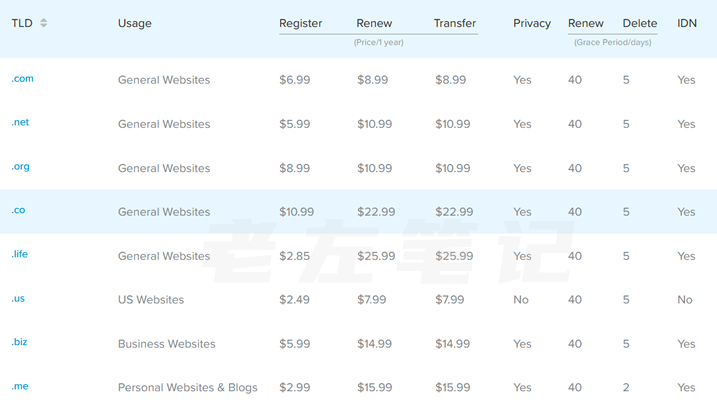The width and height of the screenshot is (717, 402).
Task: Click the Delete grace period header
Action: [x=640, y=23]
